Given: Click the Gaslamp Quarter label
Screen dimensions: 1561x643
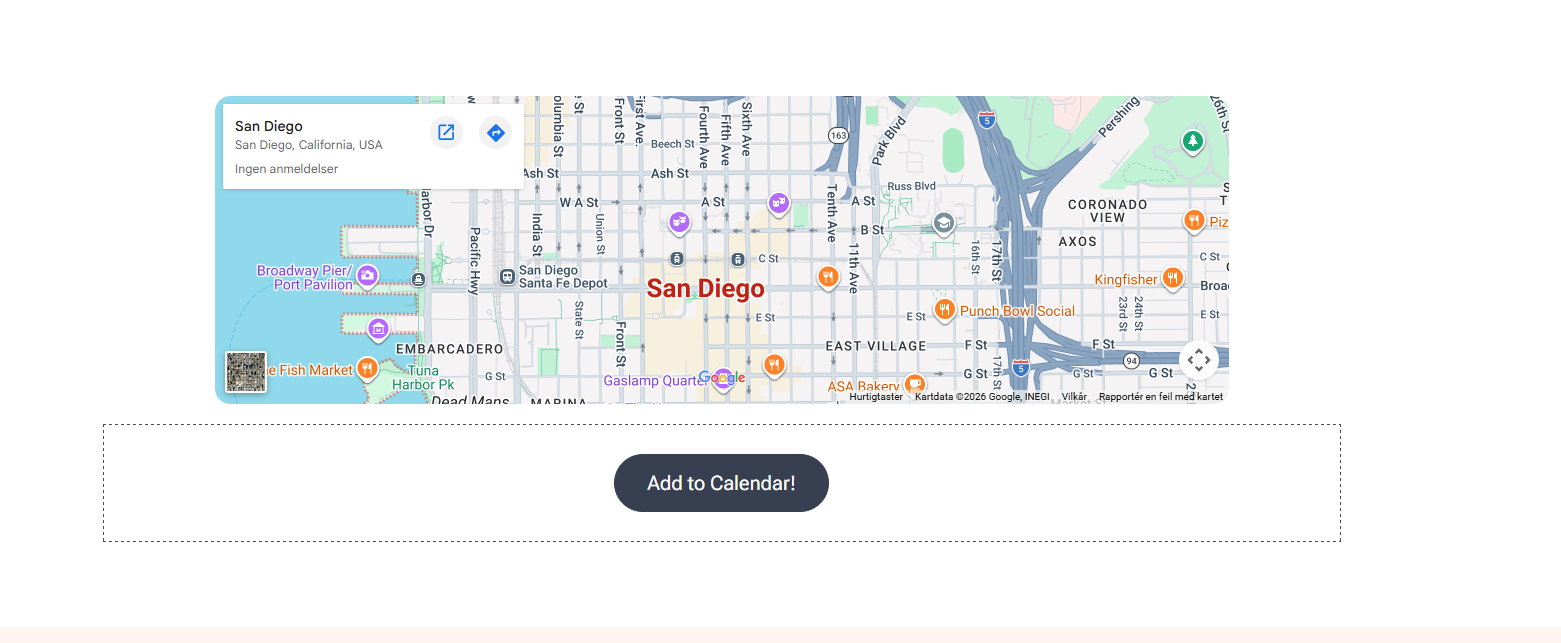Looking at the screenshot, I should click(655, 381).
